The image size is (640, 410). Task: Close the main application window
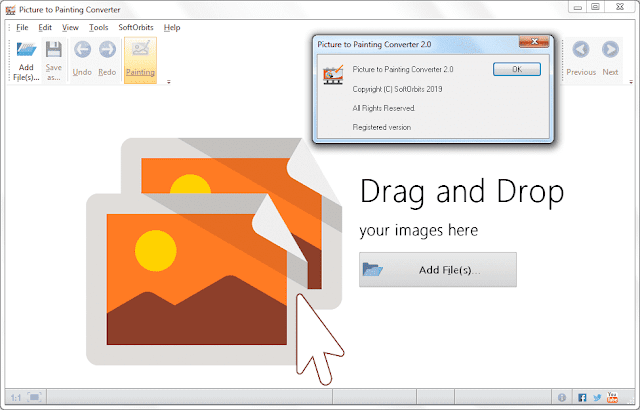(x=620, y=7)
